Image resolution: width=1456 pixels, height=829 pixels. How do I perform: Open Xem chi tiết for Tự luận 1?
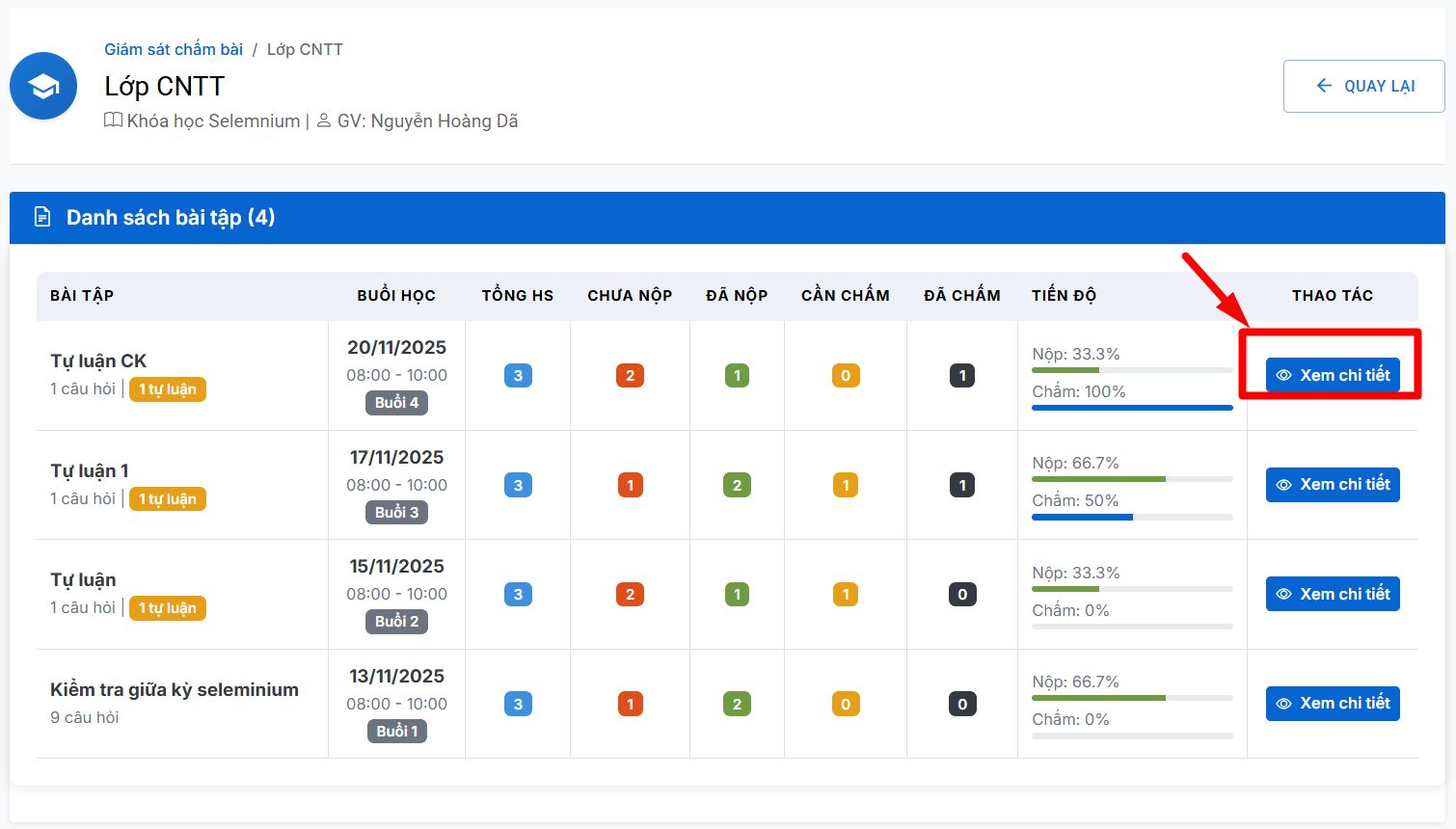pos(1333,484)
